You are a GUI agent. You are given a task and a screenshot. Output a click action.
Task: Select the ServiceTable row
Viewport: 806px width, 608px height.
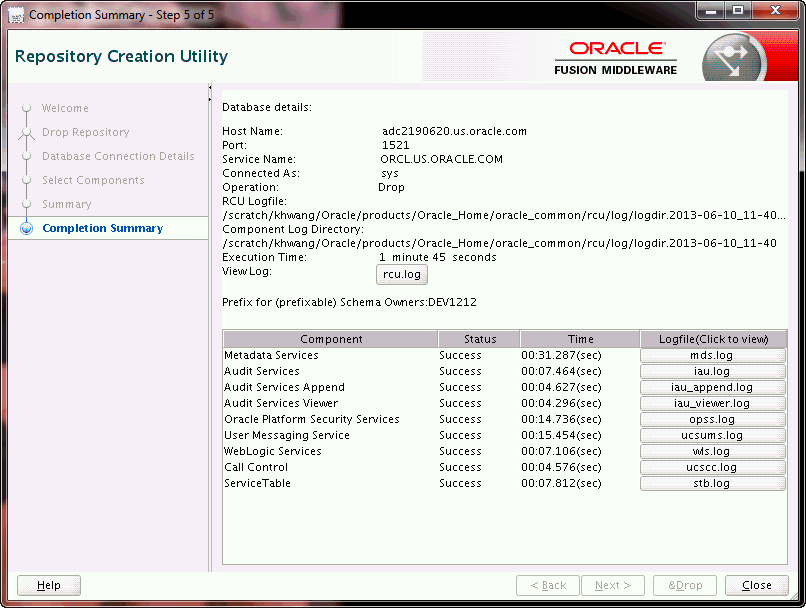tap(504, 483)
